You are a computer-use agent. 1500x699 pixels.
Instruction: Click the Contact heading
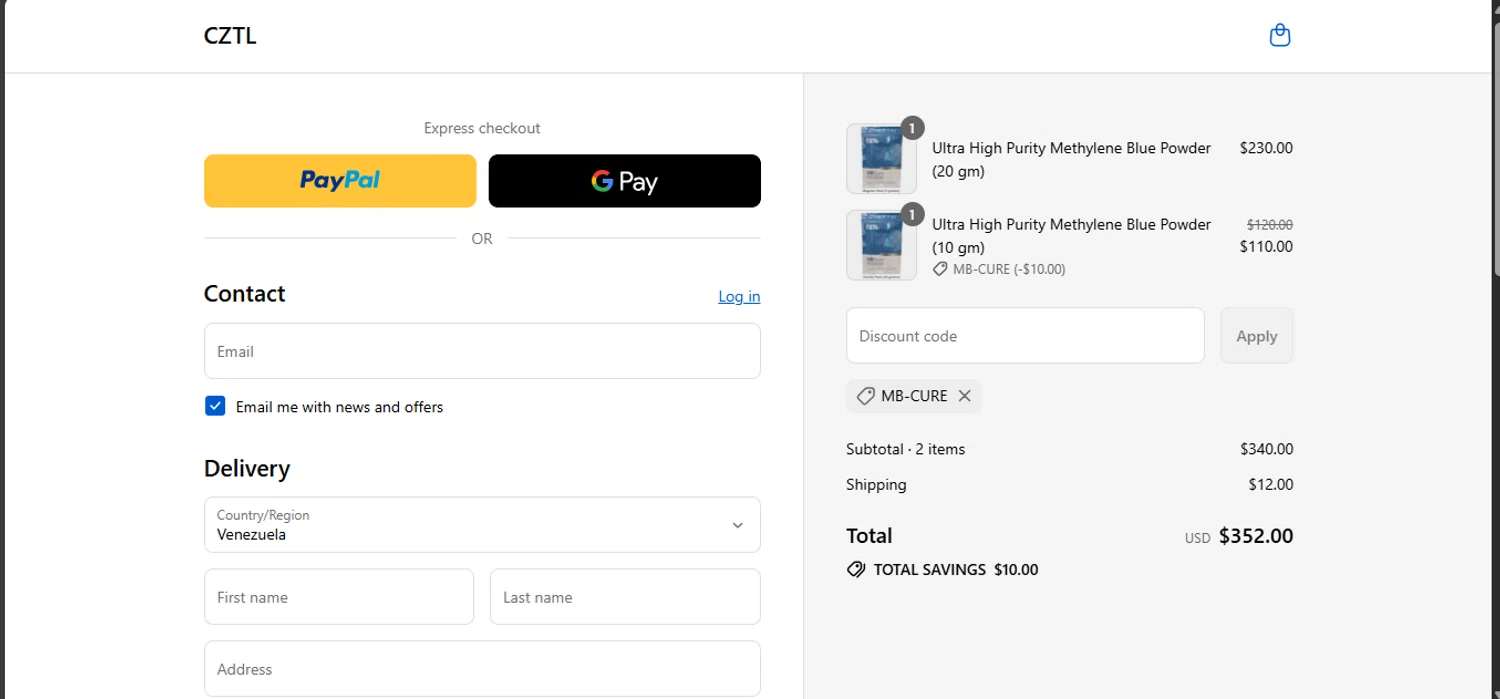[x=245, y=294]
